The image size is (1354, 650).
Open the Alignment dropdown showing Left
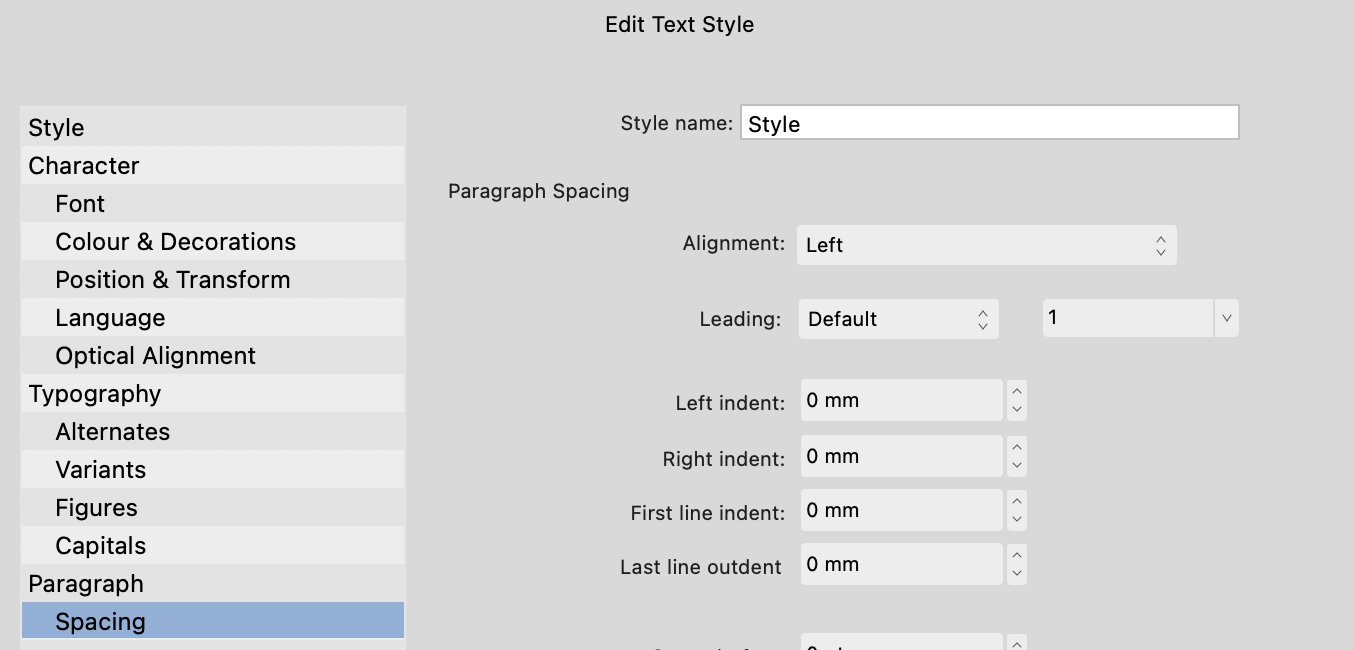pos(986,244)
